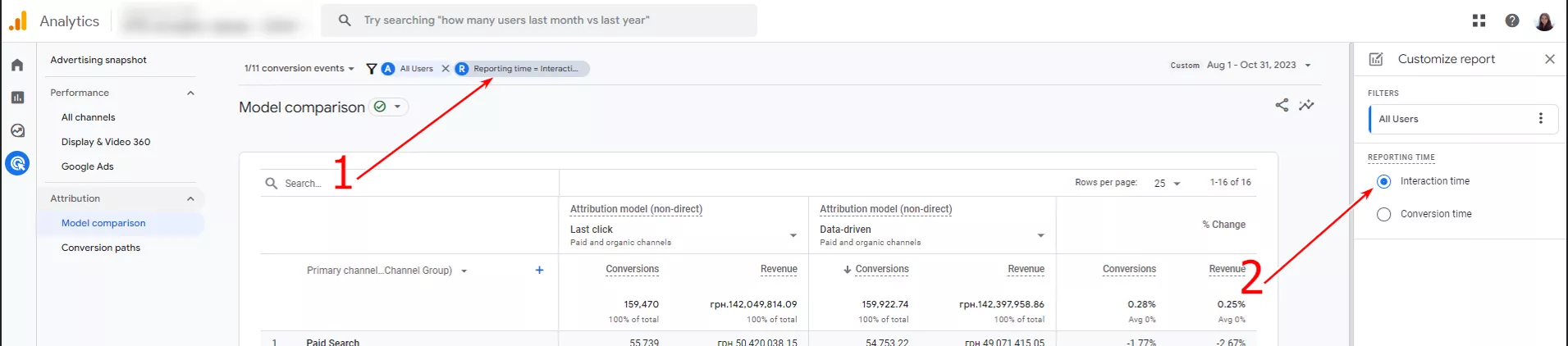Go to Google Ads performance report
This screenshot has width=1568, height=346.
tap(88, 166)
